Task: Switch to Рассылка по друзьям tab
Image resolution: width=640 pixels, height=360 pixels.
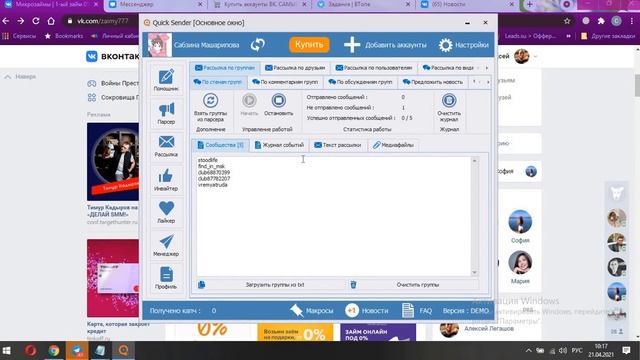Action: click(x=295, y=68)
